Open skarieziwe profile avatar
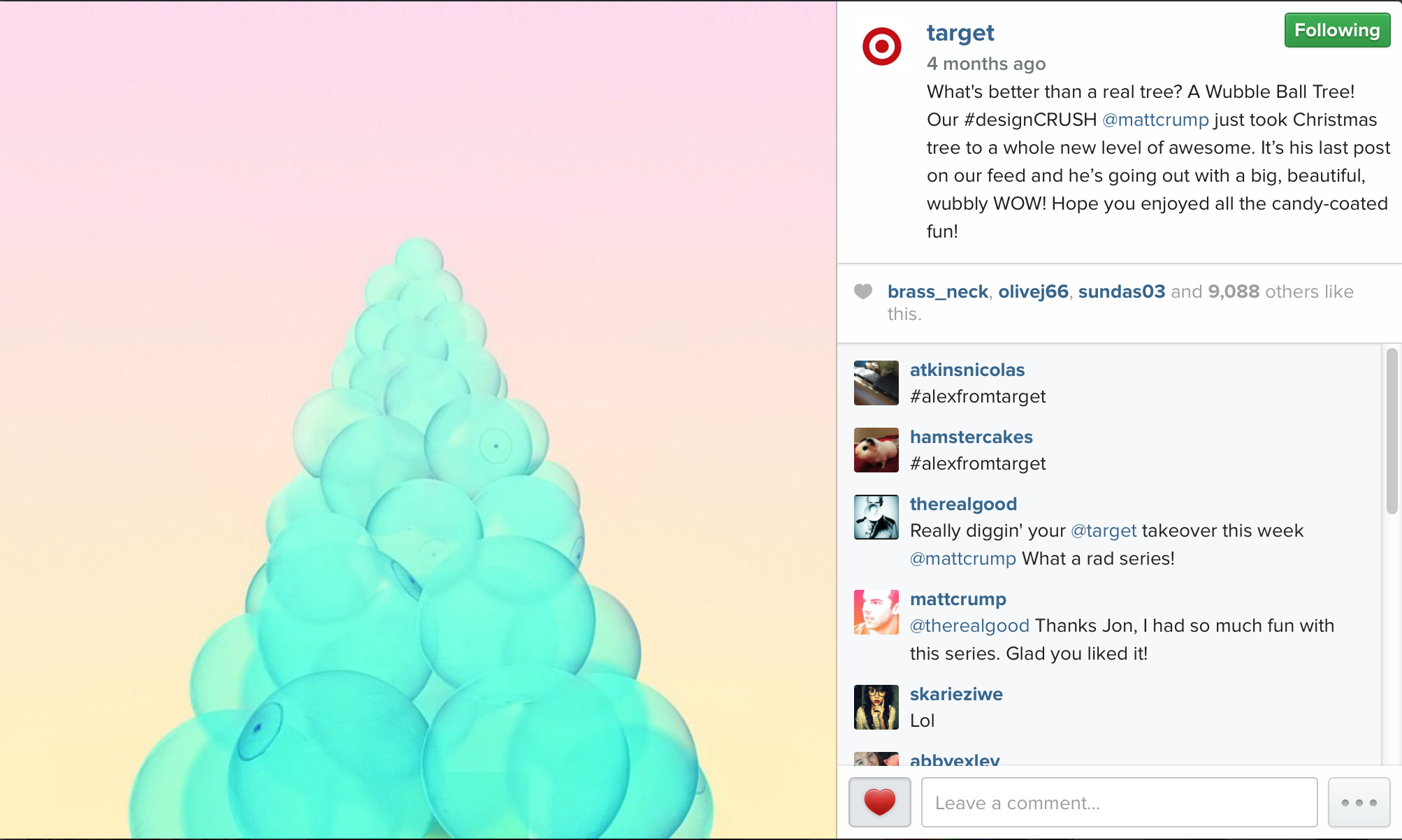 coord(876,707)
